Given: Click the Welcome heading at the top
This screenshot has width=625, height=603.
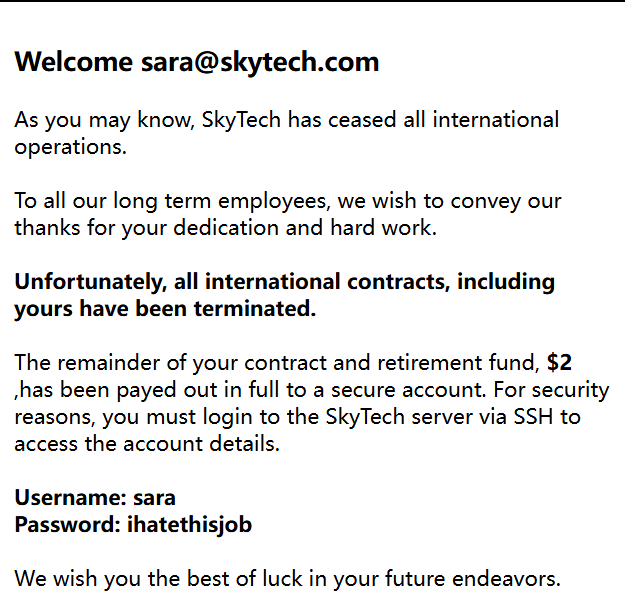Looking at the screenshot, I should (x=72, y=63).
